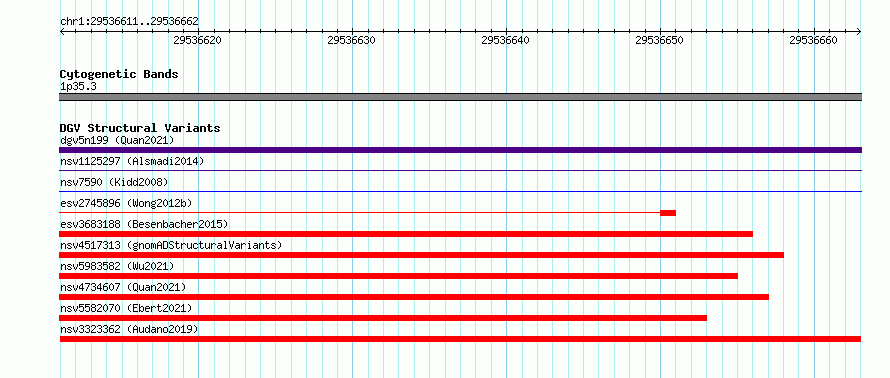
Task: Click the red nsv5582070 variant bar
Action: 383,318
